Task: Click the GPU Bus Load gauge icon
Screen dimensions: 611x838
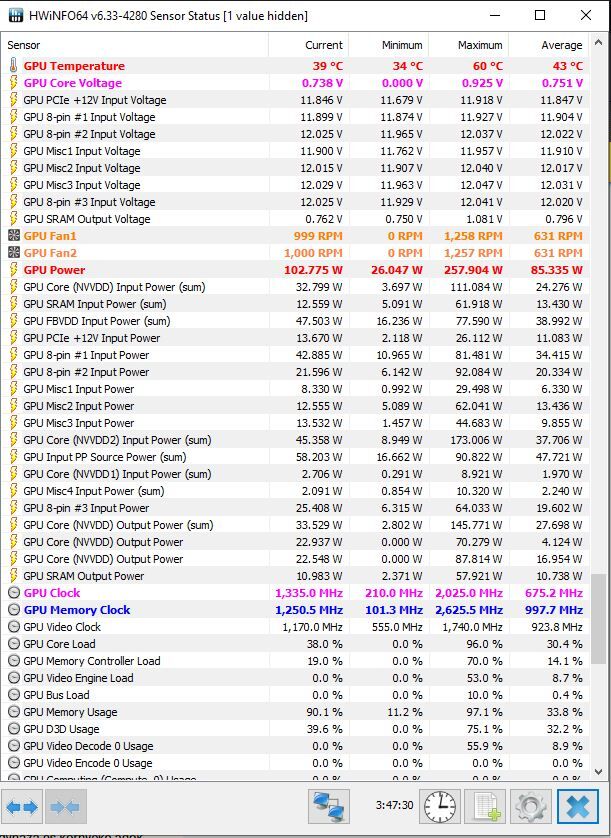Action: (14, 695)
